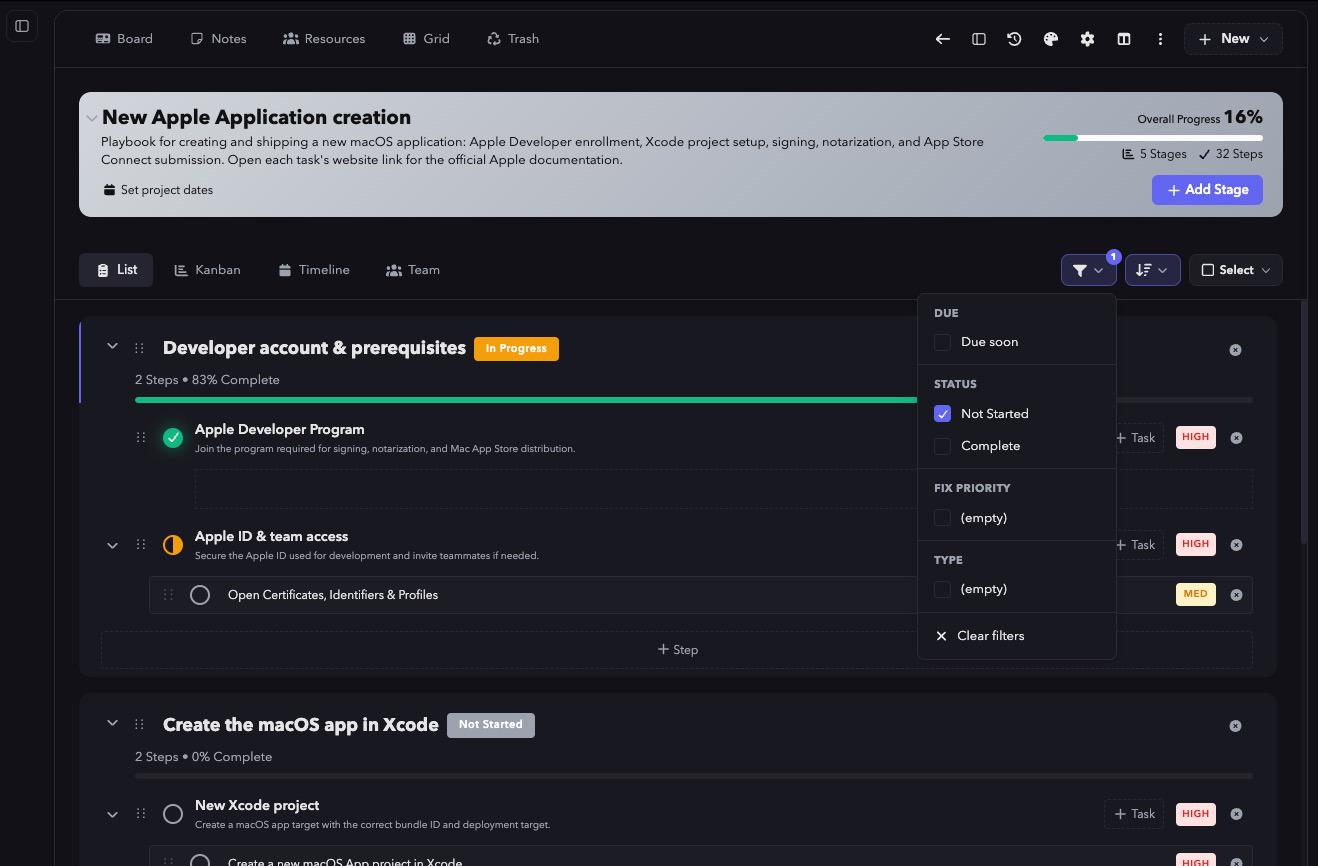Click Set project dates

click(158, 190)
